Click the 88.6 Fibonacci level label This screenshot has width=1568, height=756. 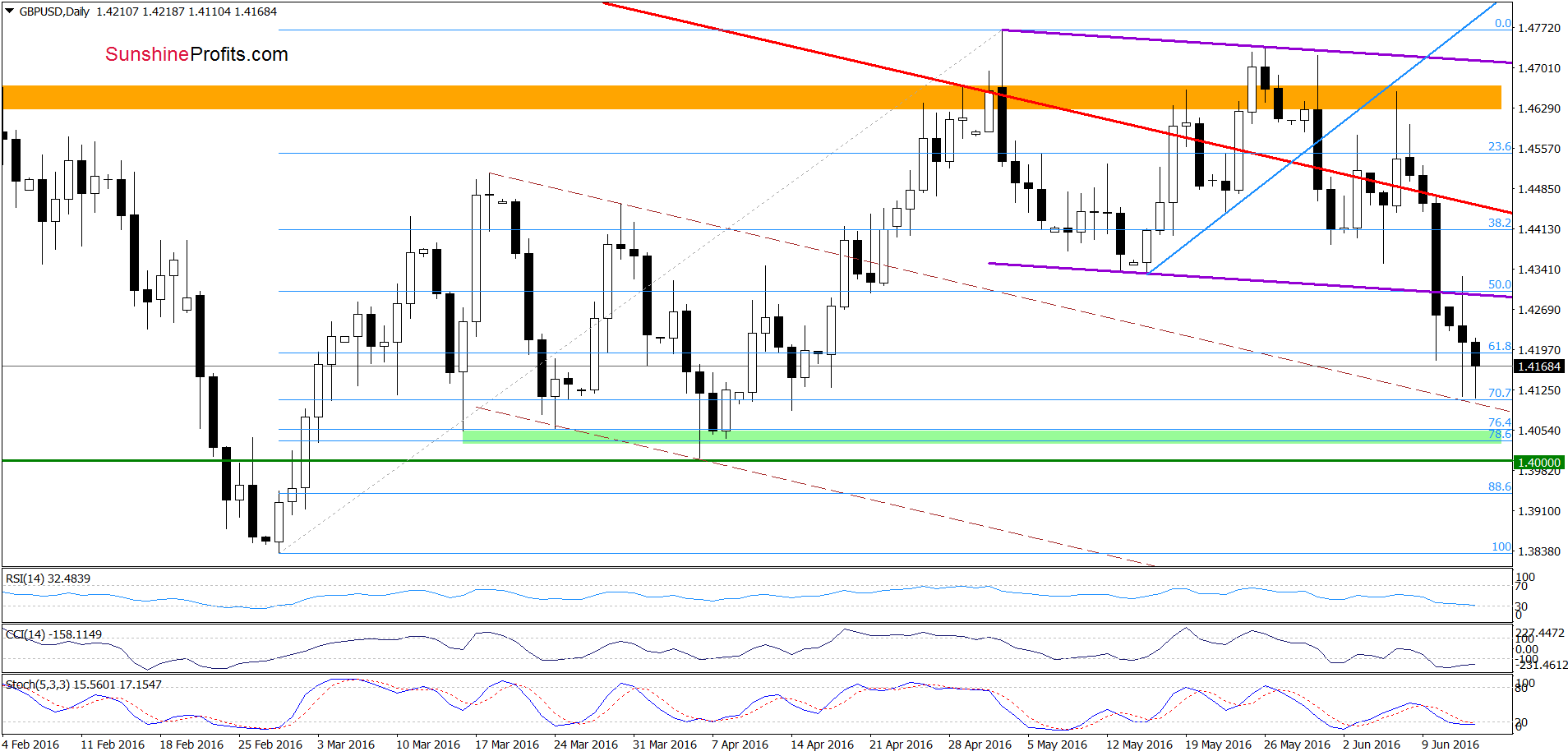click(x=1499, y=486)
